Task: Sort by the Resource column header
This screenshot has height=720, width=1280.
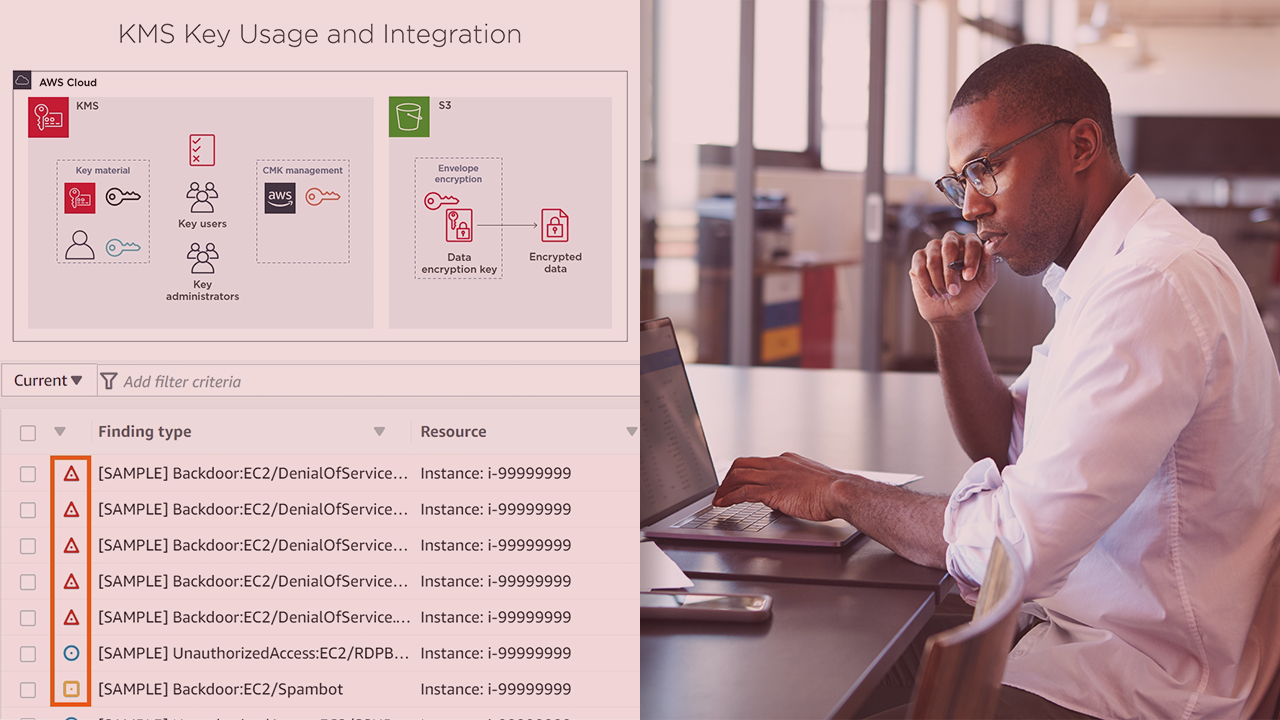Action: (x=453, y=432)
